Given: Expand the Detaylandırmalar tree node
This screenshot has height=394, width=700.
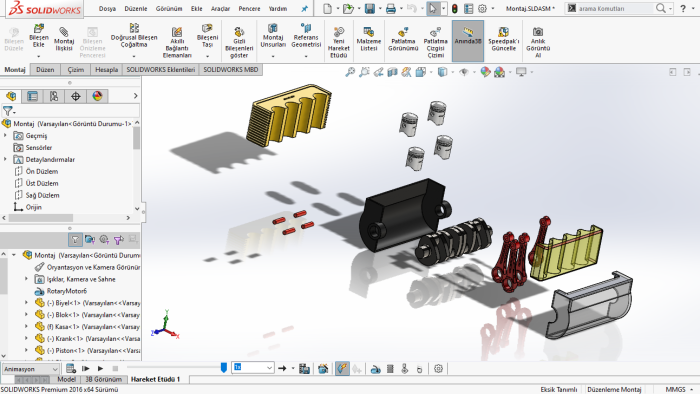Looking at the screenshot, I should pyautogui.click(x=5, y=159).
